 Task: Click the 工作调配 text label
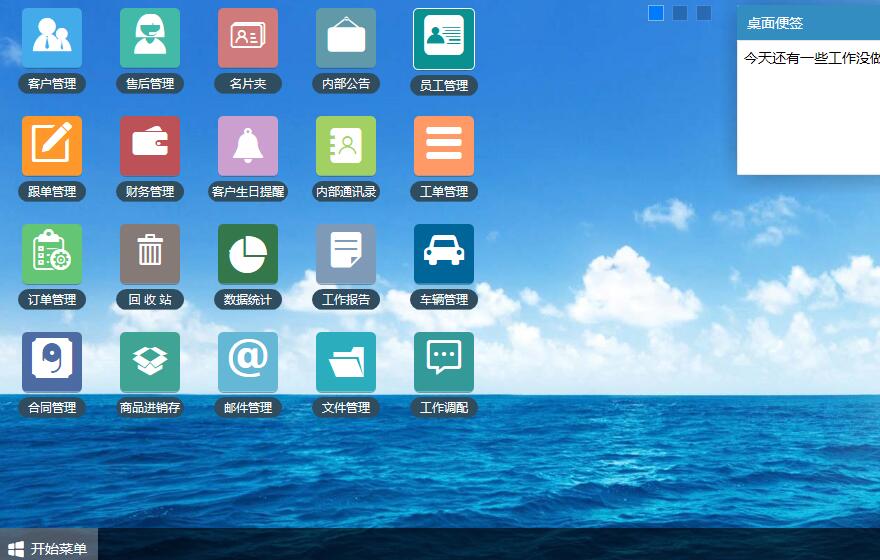click(444, 408)
